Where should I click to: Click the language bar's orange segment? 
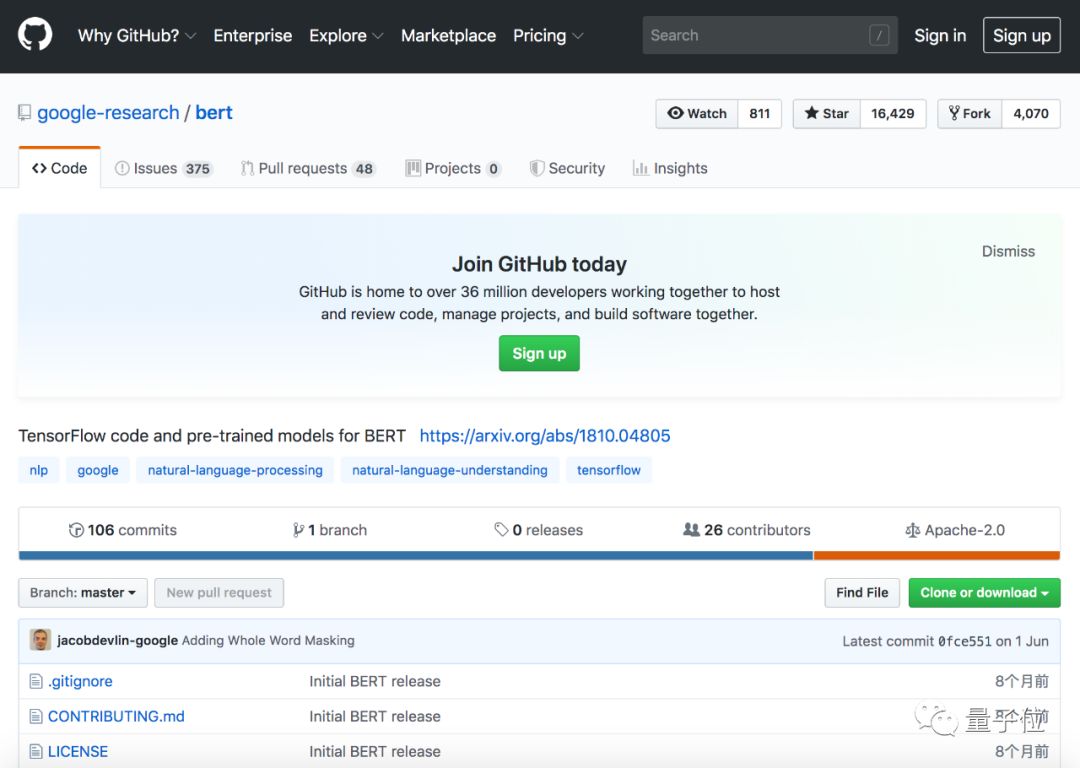936,555
